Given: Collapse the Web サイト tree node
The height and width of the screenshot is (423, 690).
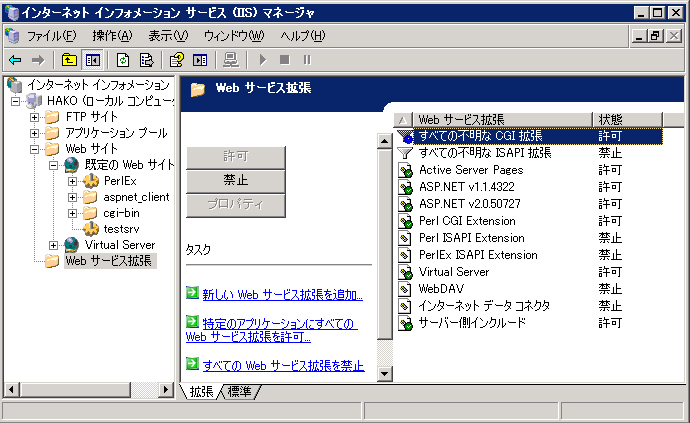Looking at the screenshot, I should [34, 149].
